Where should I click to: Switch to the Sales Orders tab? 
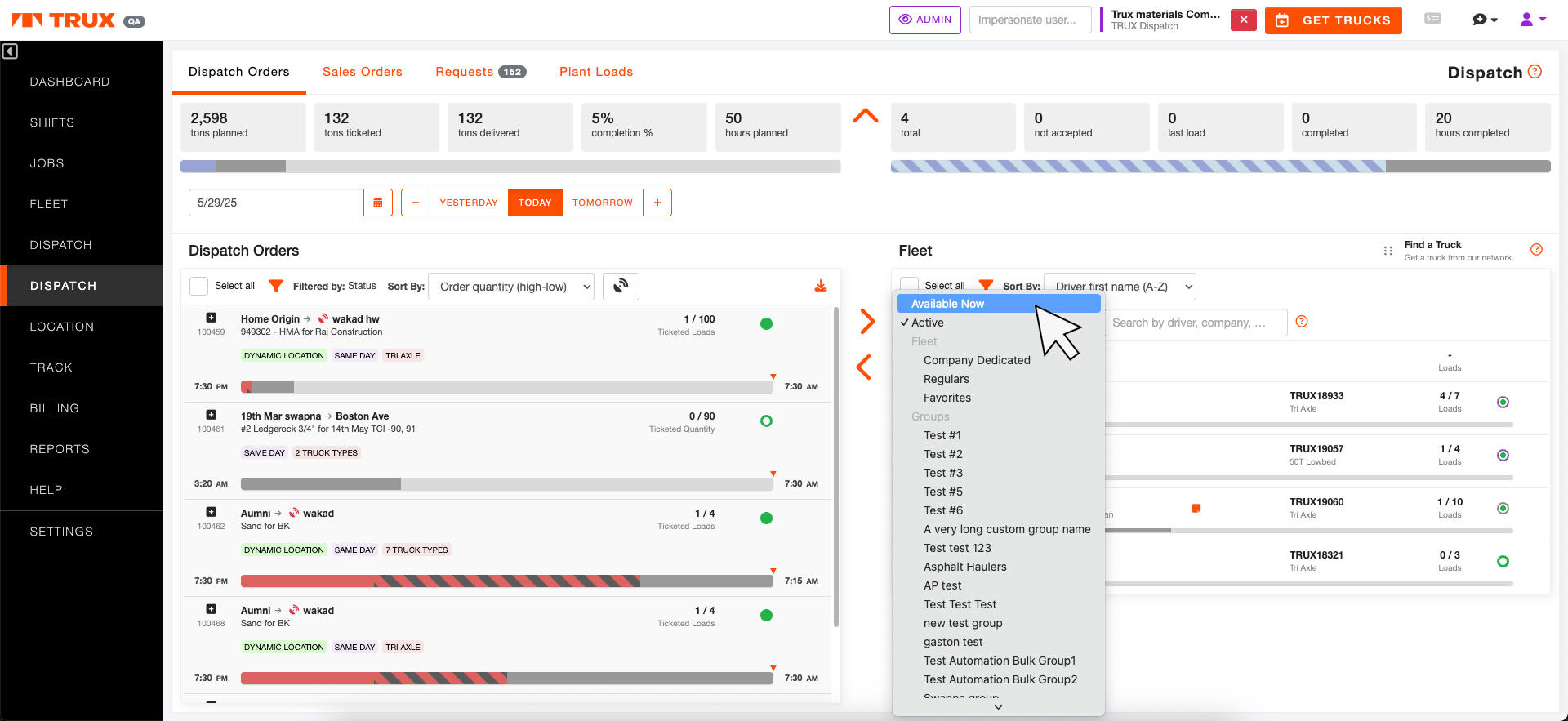(x=362, y=72)
